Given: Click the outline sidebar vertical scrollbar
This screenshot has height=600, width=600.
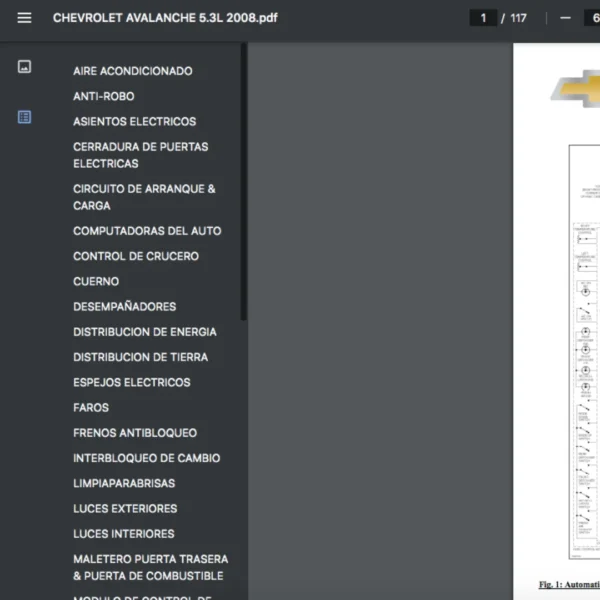Looking at the screenshot, I should tap(244, 180).
